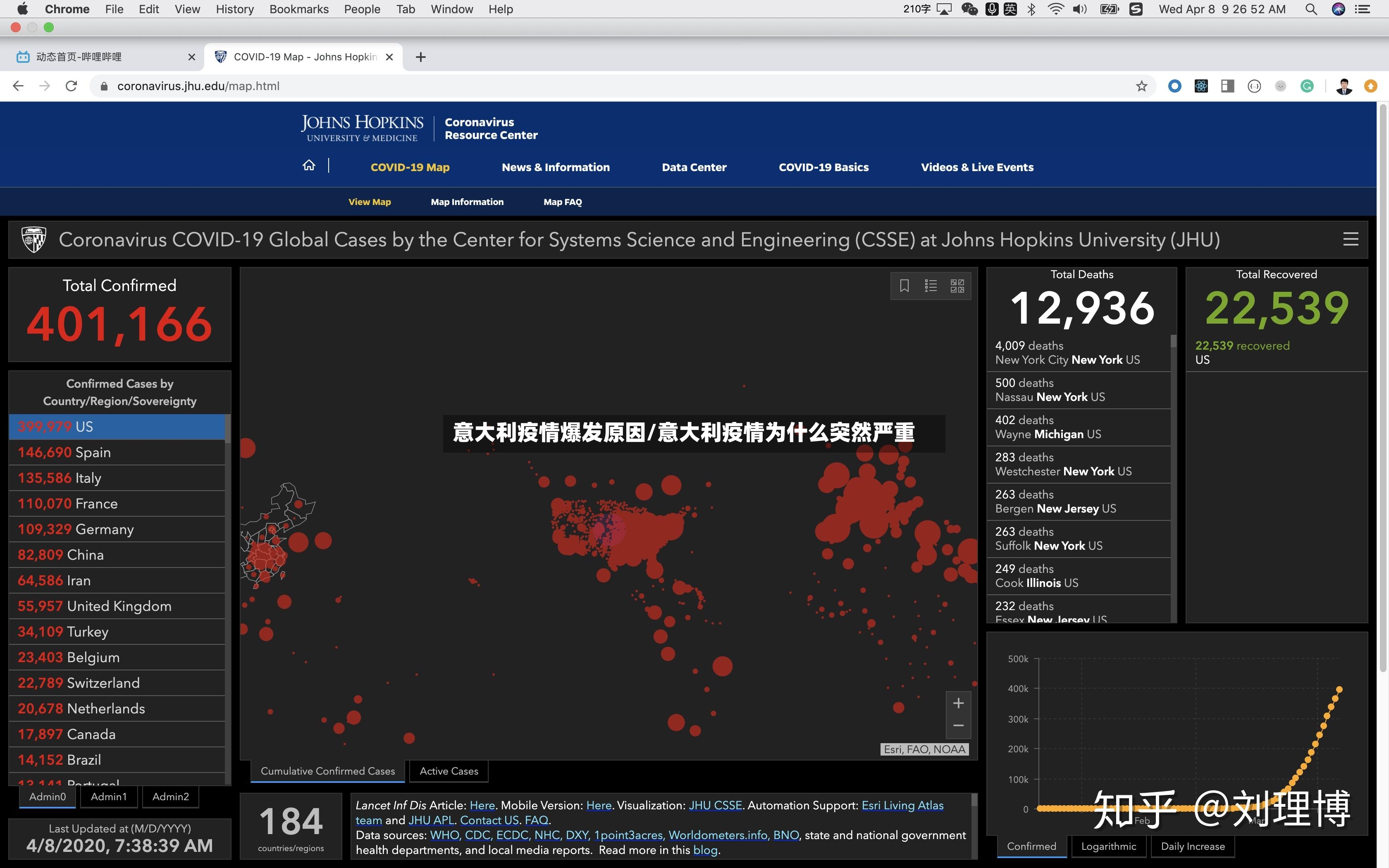
Task: Zoom out the map with minus button
Action: [959, 726]
